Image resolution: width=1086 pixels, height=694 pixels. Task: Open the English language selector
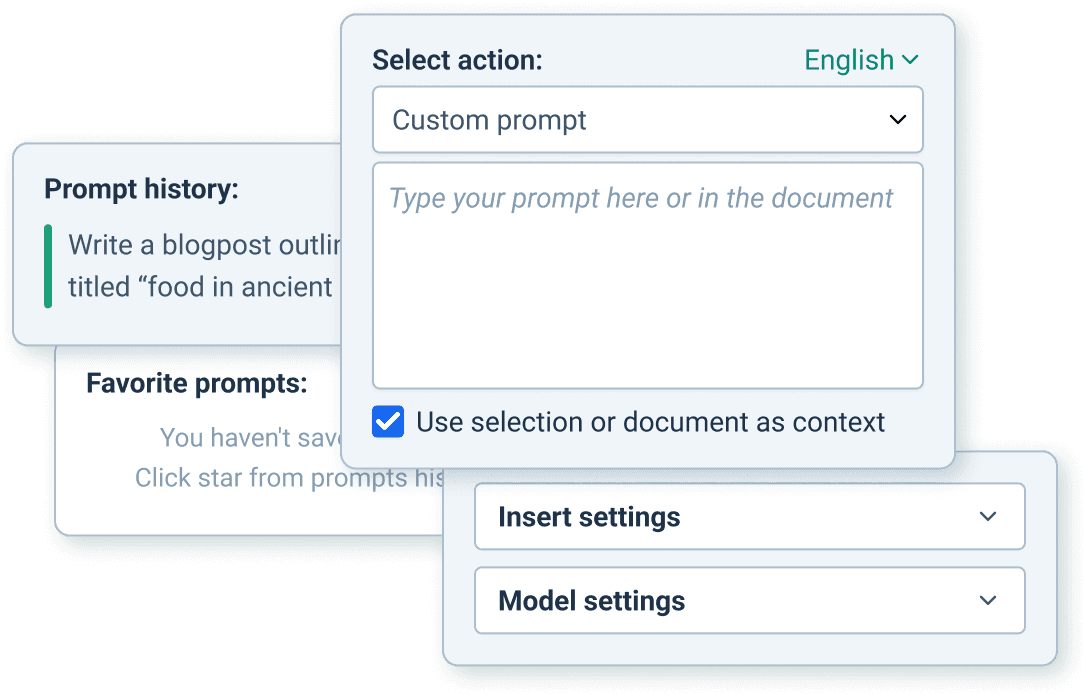point(862,60)
